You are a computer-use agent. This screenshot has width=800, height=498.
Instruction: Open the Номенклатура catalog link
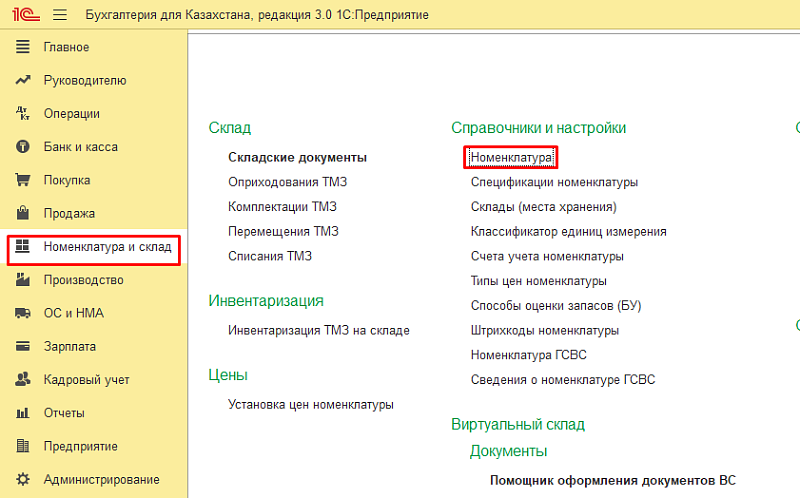(511, 158)
